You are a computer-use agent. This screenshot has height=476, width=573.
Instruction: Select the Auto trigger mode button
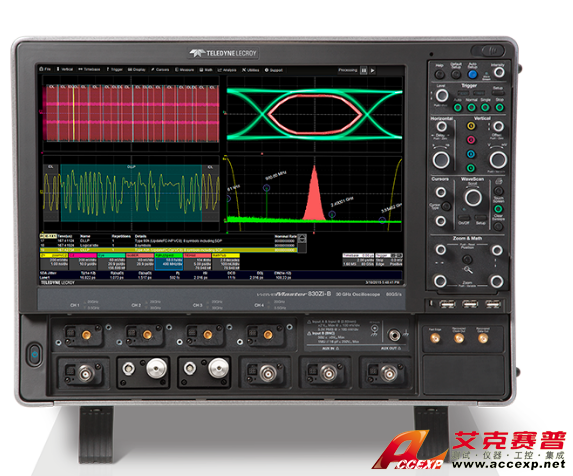coord(458,107)
